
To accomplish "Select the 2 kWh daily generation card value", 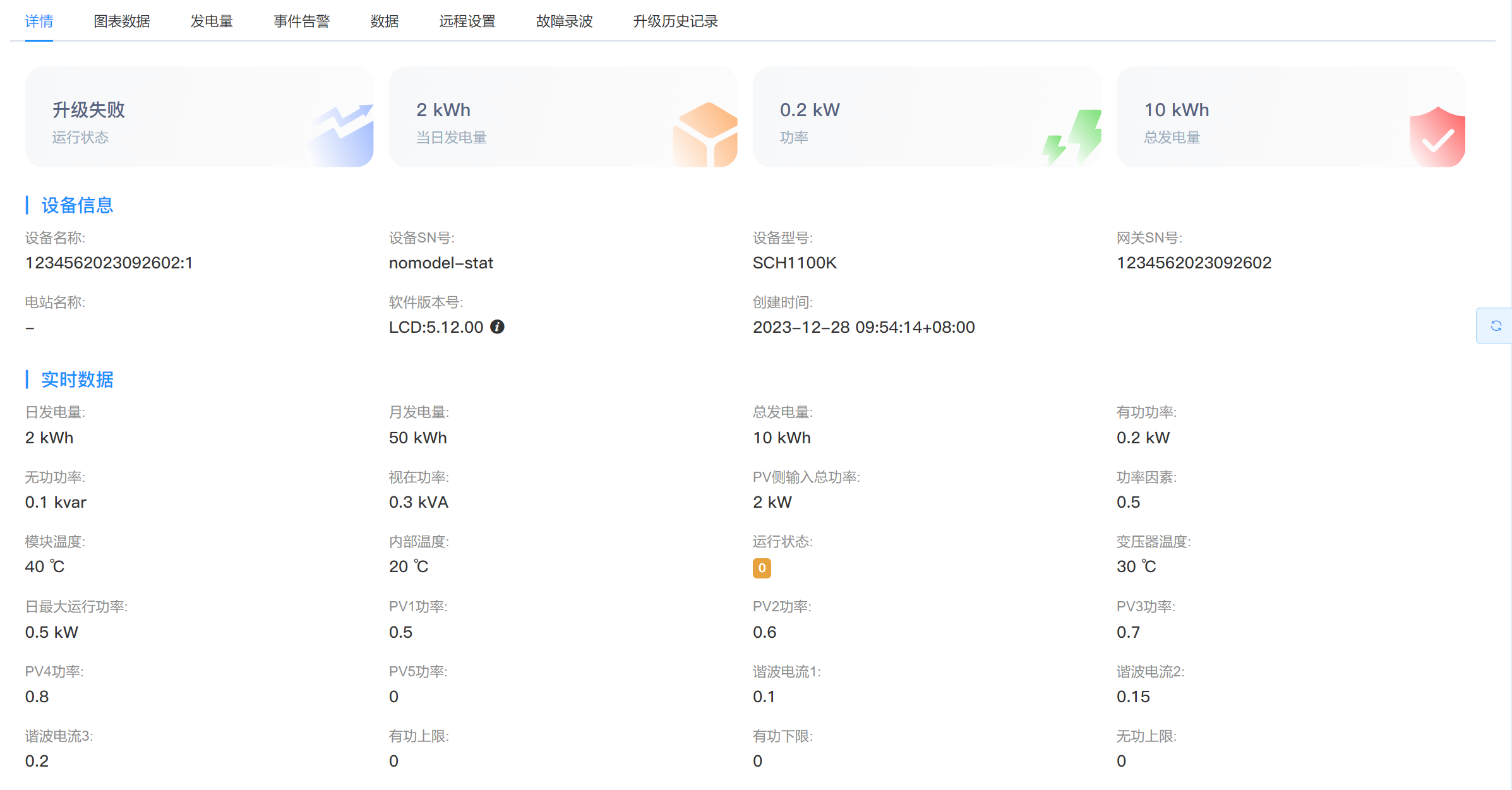I will pos(443,110).
